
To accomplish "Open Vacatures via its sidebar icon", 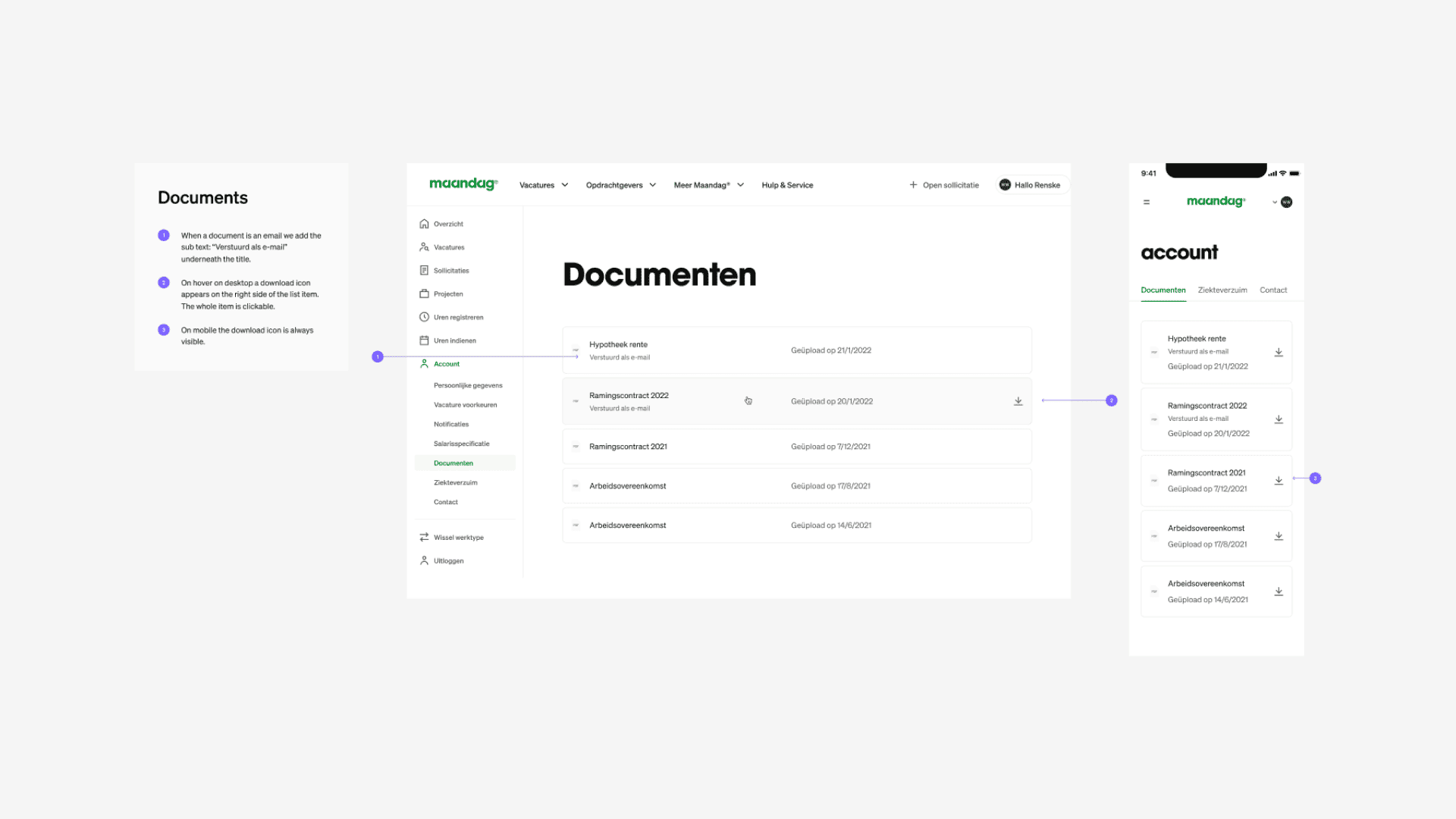I will (x=425, y=246).
